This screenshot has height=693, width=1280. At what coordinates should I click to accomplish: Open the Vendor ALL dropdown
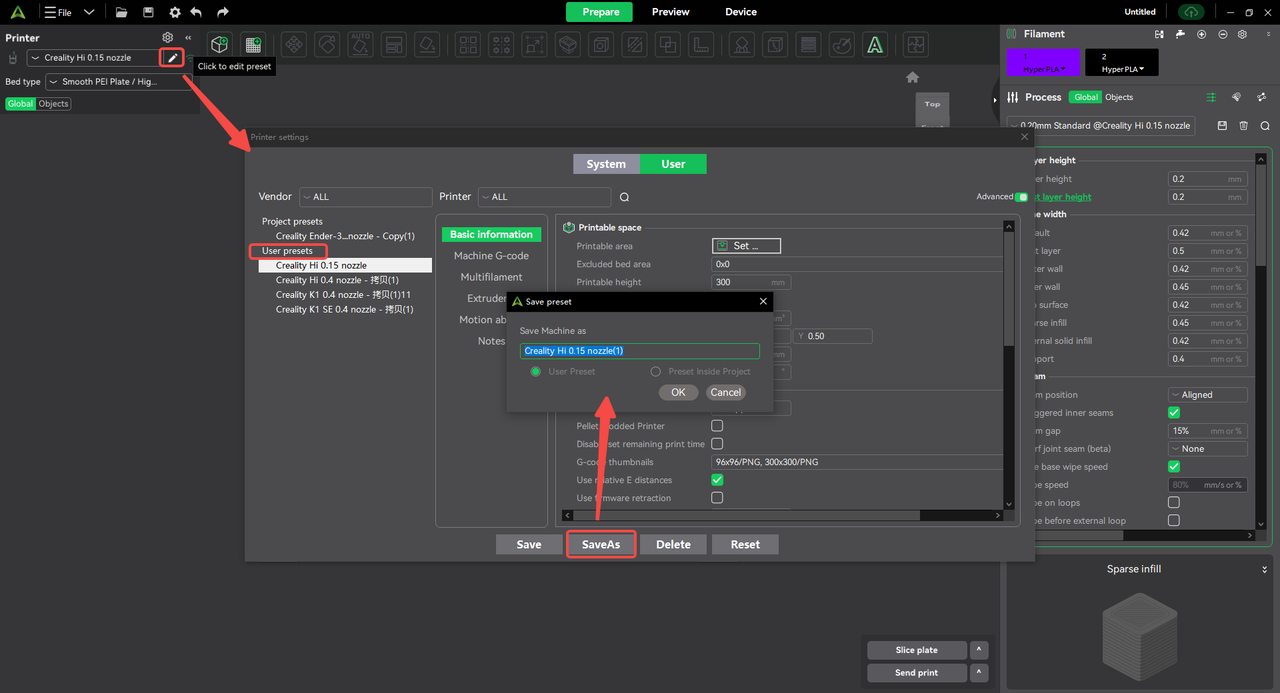coord(366,197)
